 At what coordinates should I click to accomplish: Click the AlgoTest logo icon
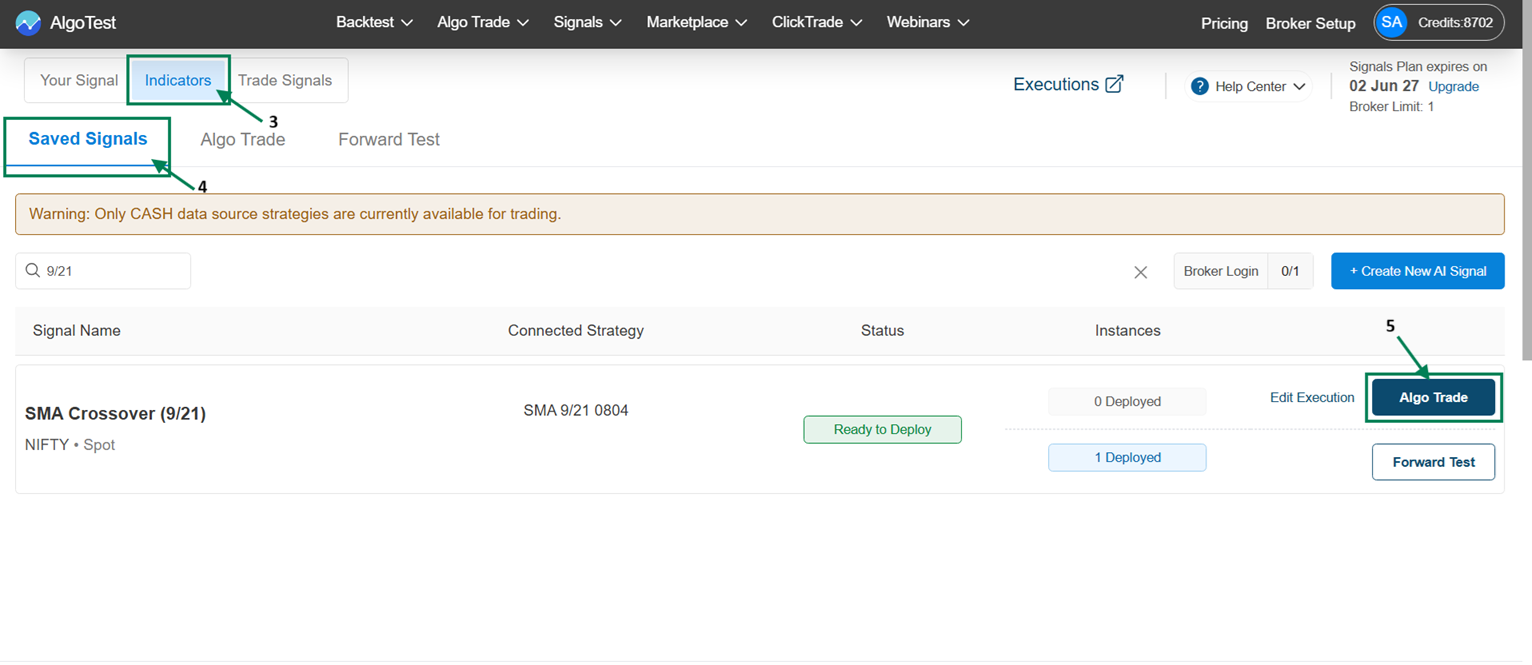click(28, 23)
